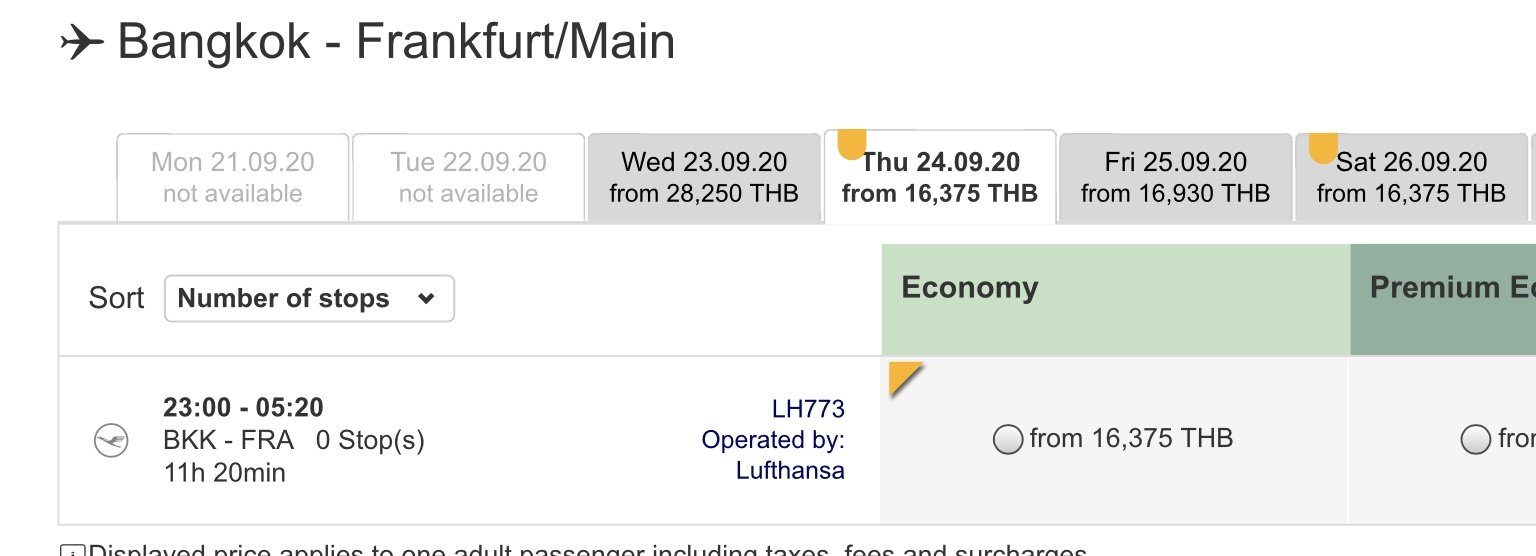Select the Tue 22.09.20 date tab
The height and width of the screenshot is (556, 1536).
(469, 177)
